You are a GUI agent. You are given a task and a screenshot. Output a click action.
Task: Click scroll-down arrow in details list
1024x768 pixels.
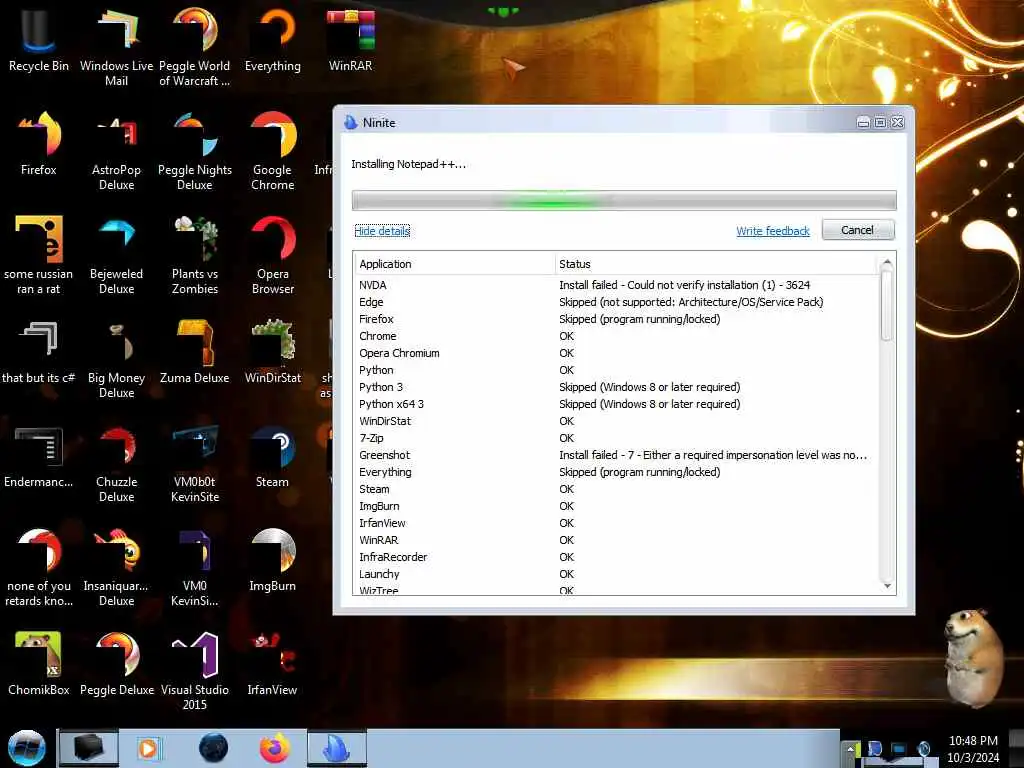point(887,586)
